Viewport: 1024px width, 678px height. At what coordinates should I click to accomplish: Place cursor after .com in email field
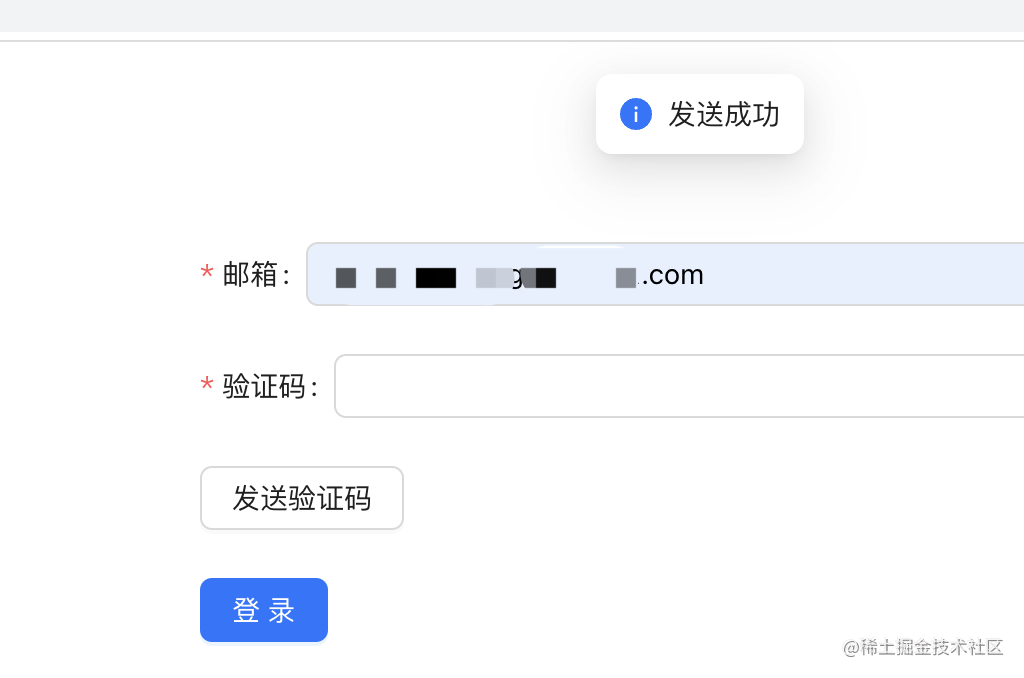click(x=706, y=275)
